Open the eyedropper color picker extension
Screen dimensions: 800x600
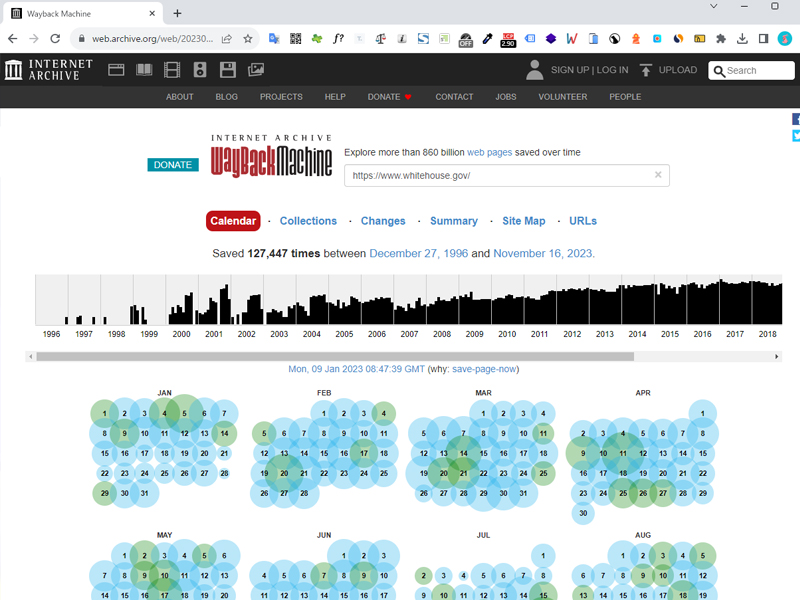click(487, 39)
